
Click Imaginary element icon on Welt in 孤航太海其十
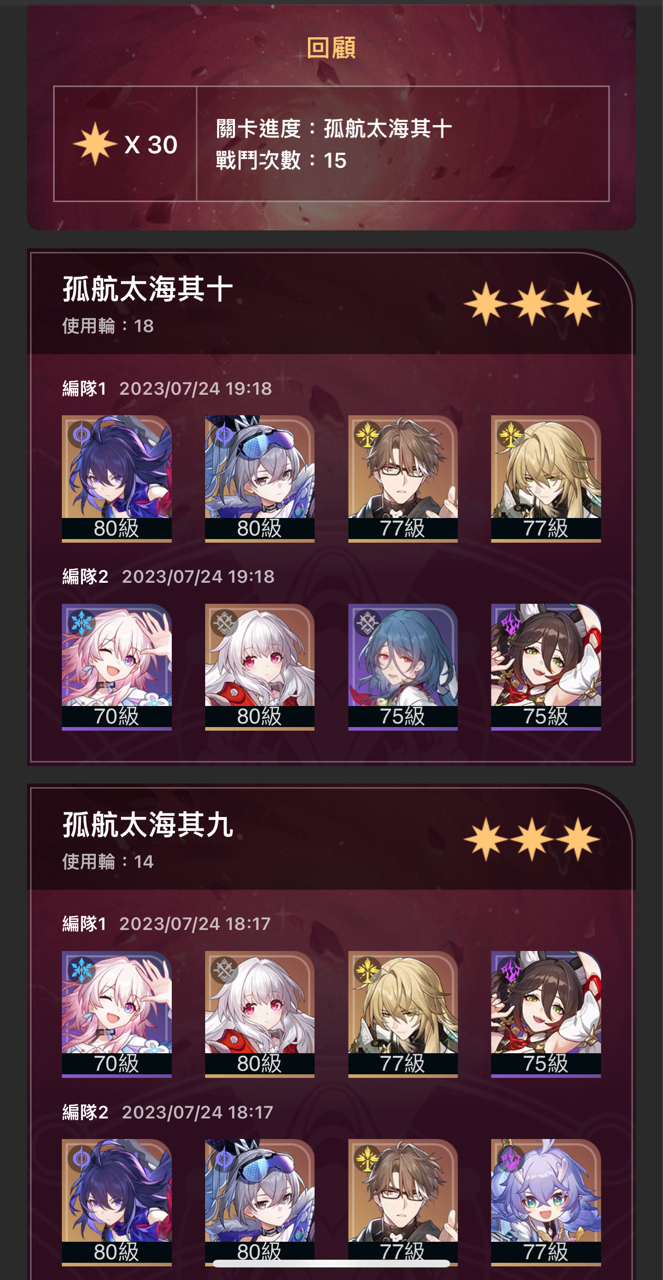point(366,434)
